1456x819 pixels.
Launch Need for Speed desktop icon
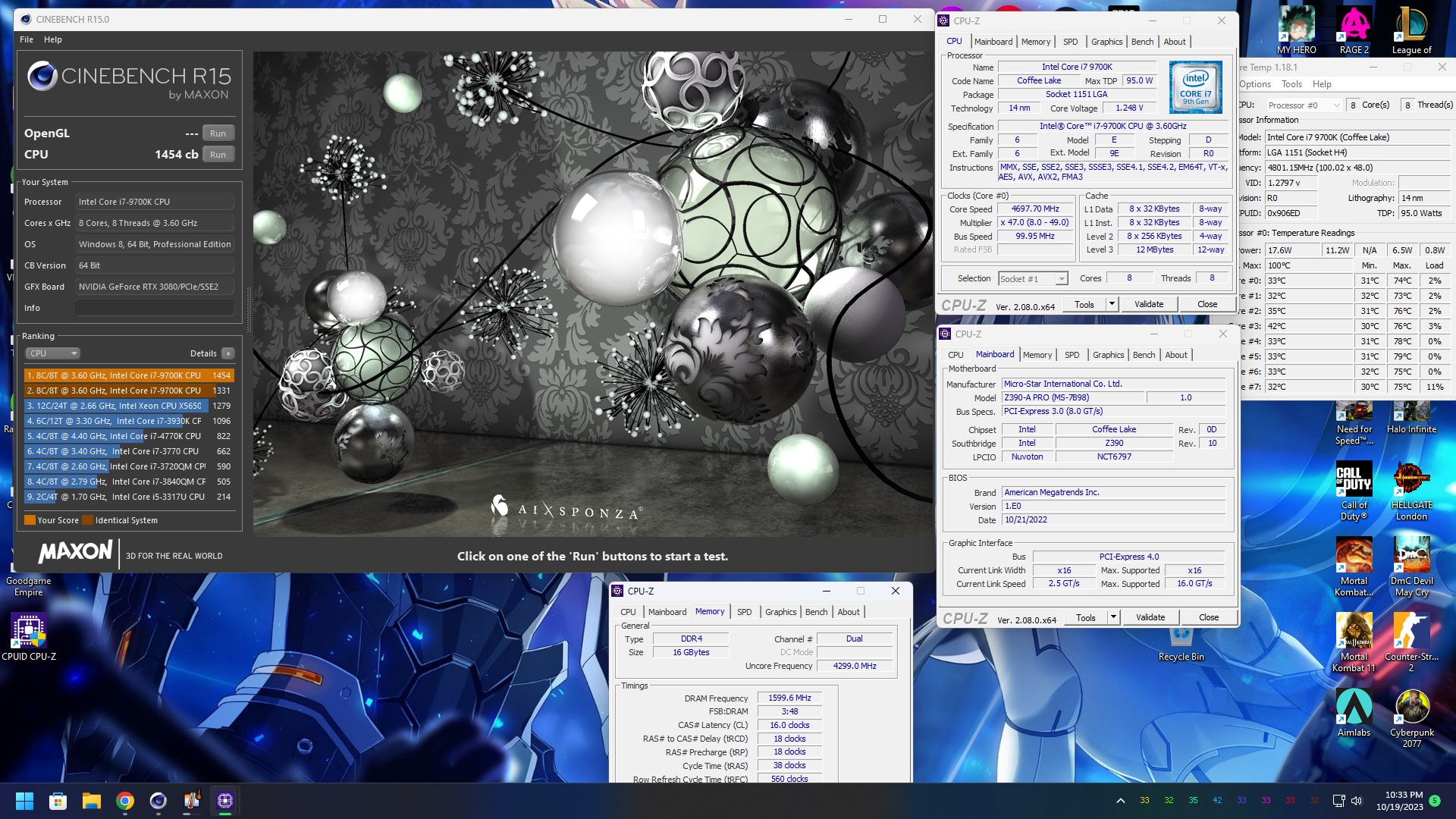1354,425
